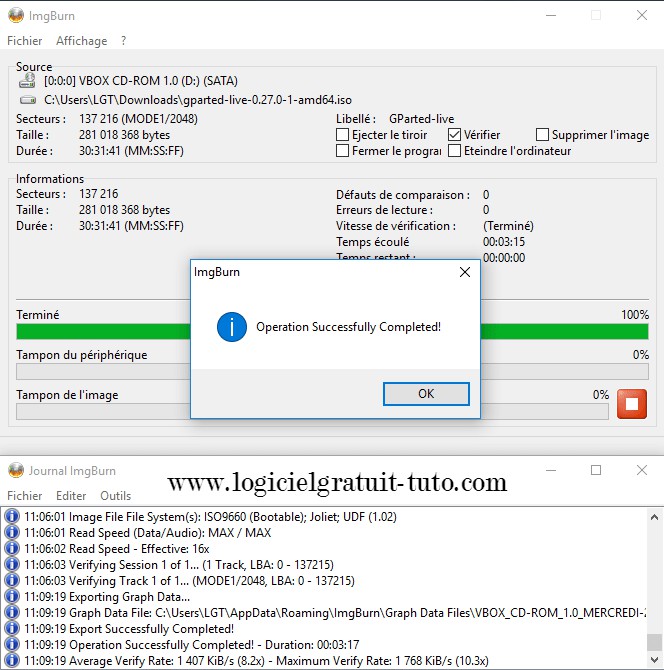Enable Eteindre l'ordinateur checkbox

click(x=454, y=151)
